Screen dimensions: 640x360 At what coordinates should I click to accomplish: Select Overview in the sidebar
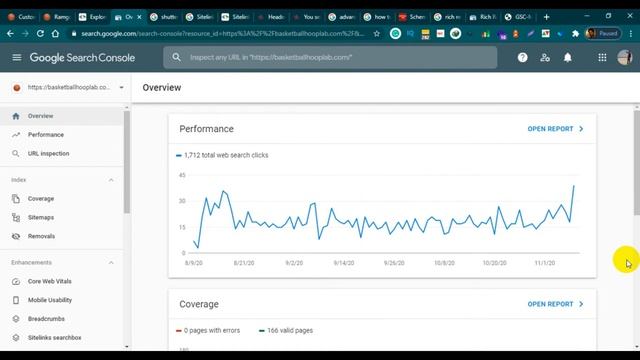[x=62, y=116]
